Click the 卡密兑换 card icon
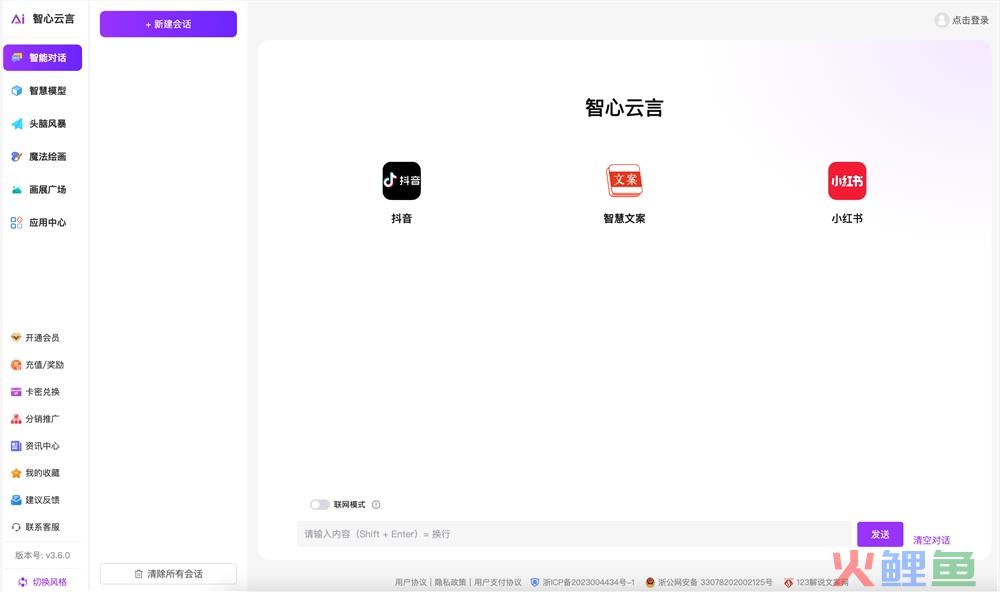Viewport: 1000px width, 592px height. click(16, 392)
